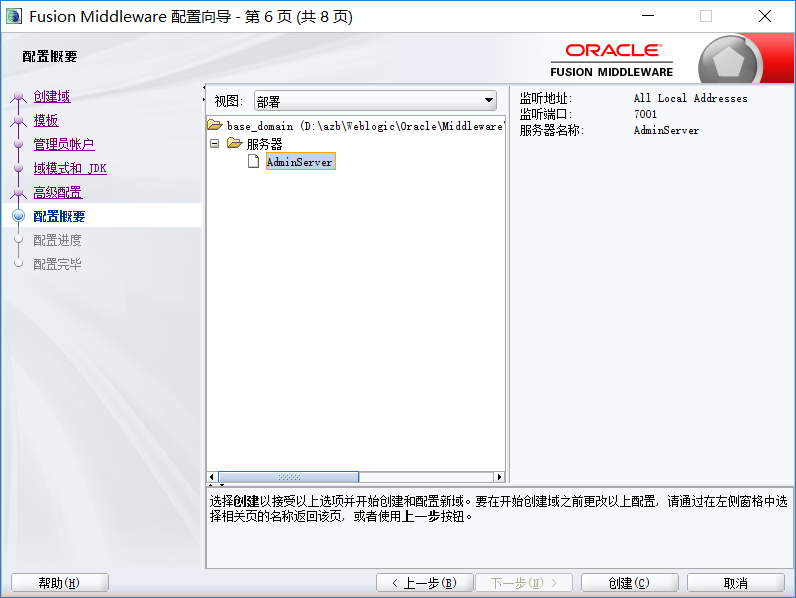Screen dimensions: 796x598
Task: Click the 模板 step marker icon
Action: point(19,120)
